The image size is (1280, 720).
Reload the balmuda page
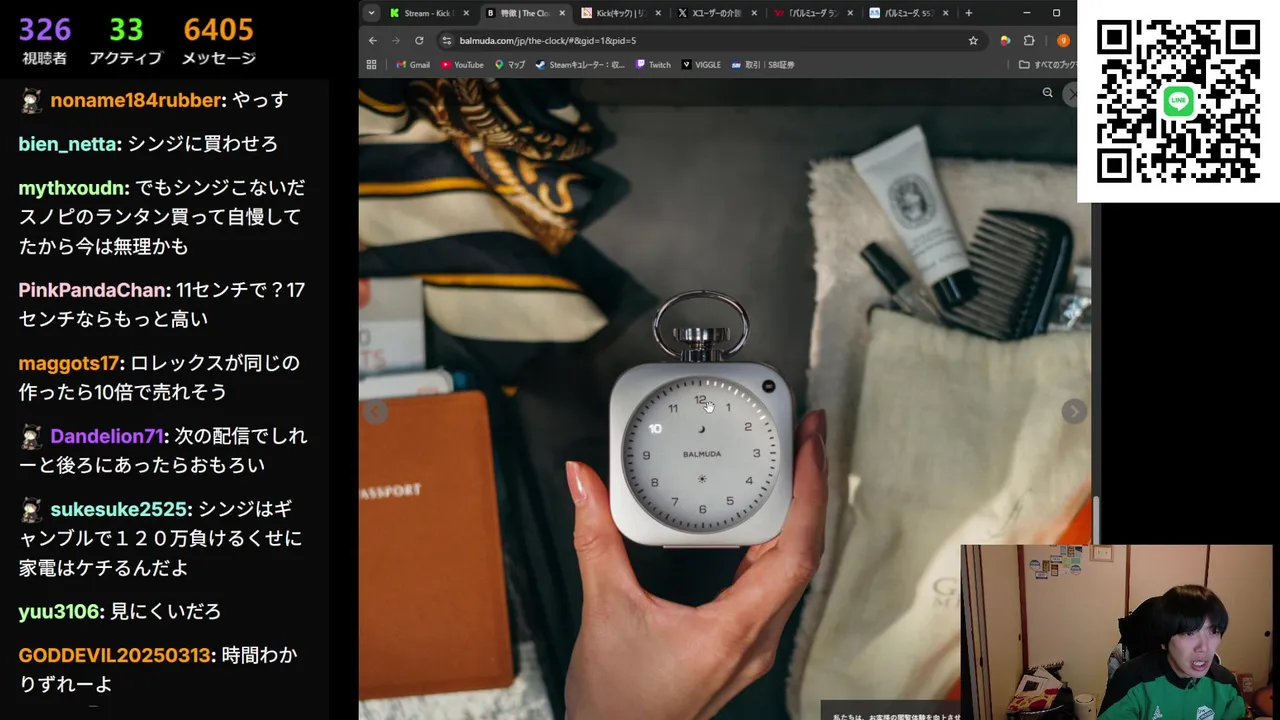pos(419,40)
